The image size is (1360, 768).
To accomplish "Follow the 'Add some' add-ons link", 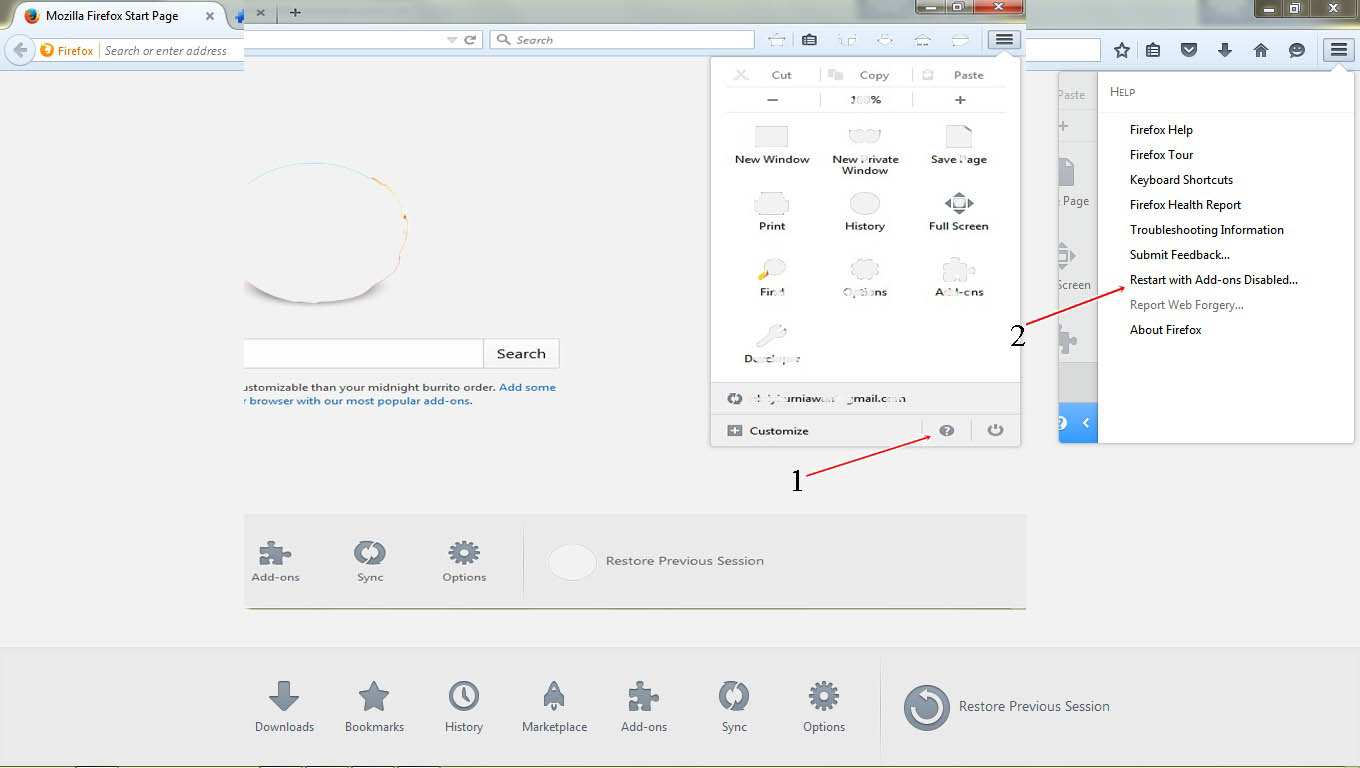I will tap(527, 387).
